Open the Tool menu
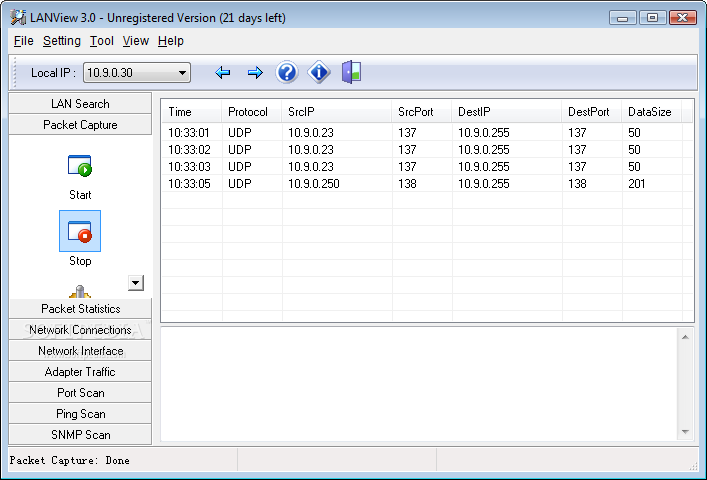707x480 pixels. (101, 41)
